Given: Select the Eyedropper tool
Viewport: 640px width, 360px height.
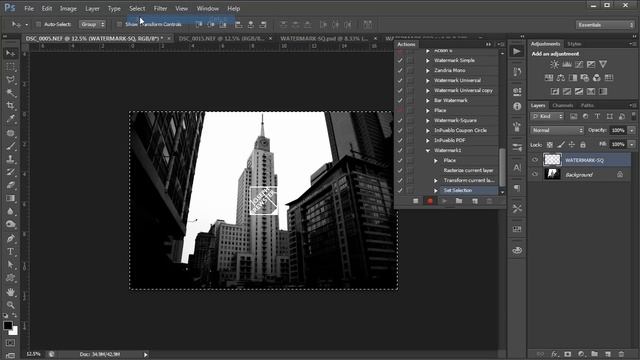Looking at the screenshot, I should pyautogui.click(x=10, y=119).
